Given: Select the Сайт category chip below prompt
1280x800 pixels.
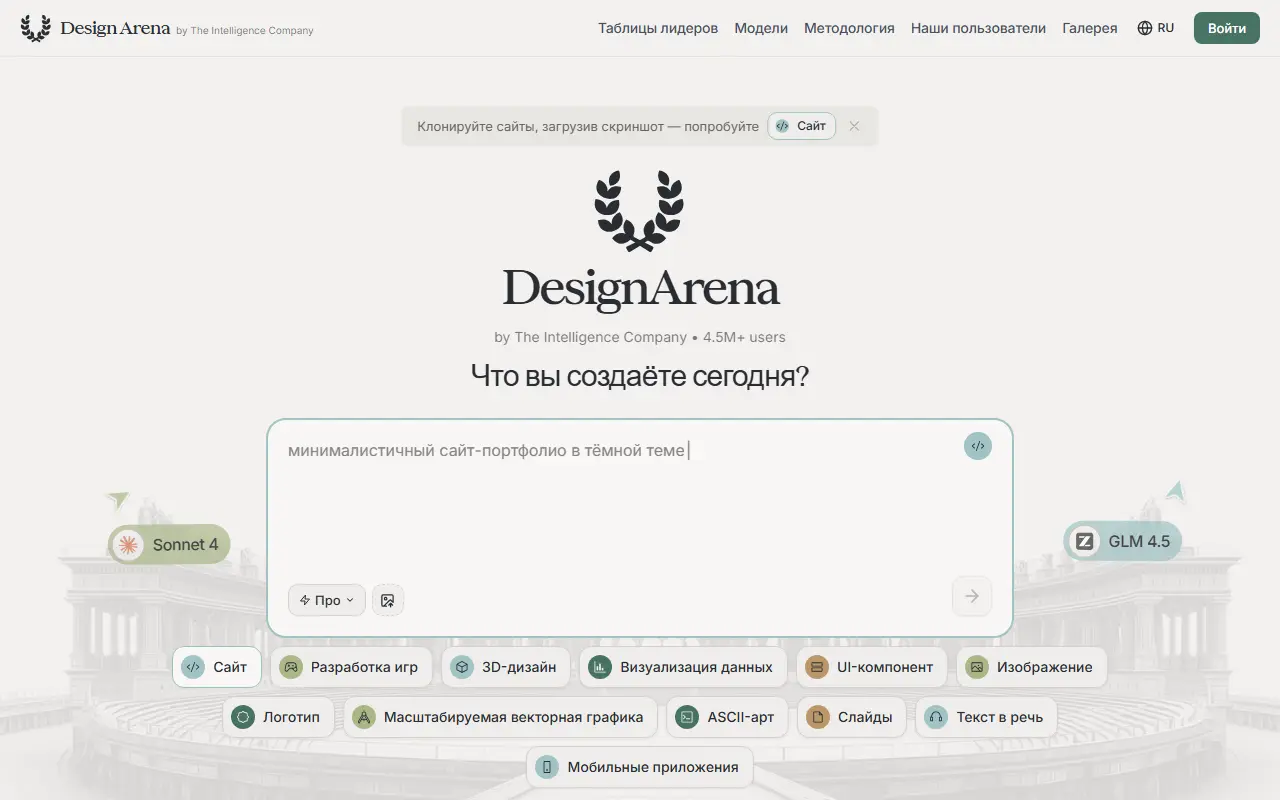Looking at the screenshot, I should click(217, 667).
